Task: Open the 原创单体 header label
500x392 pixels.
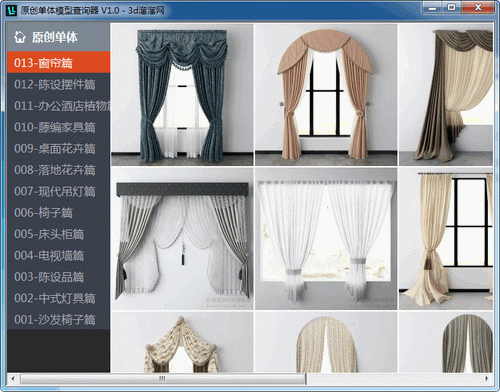Action: click(x=55, y=37)
